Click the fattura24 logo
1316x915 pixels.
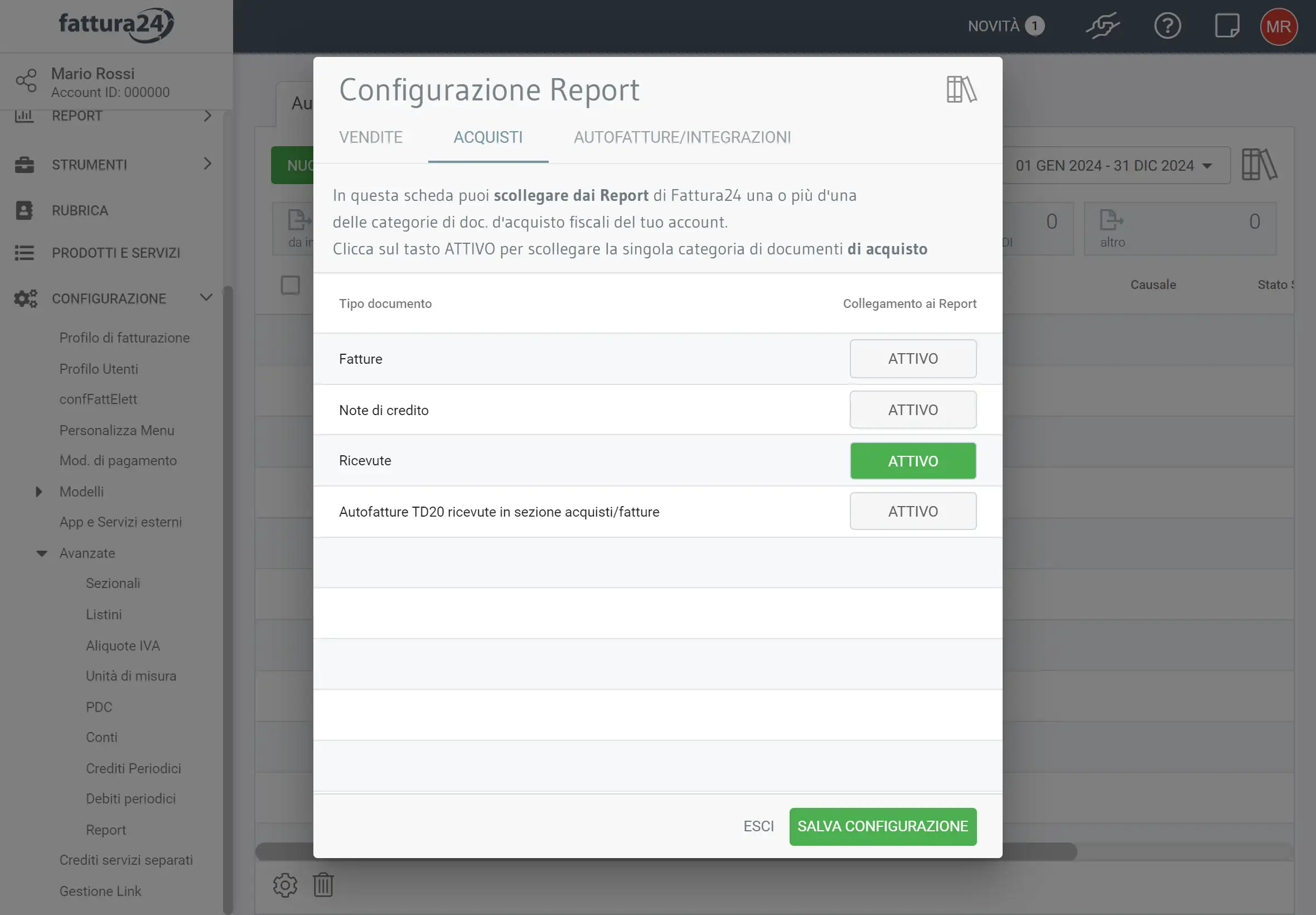tap(117, 25)
